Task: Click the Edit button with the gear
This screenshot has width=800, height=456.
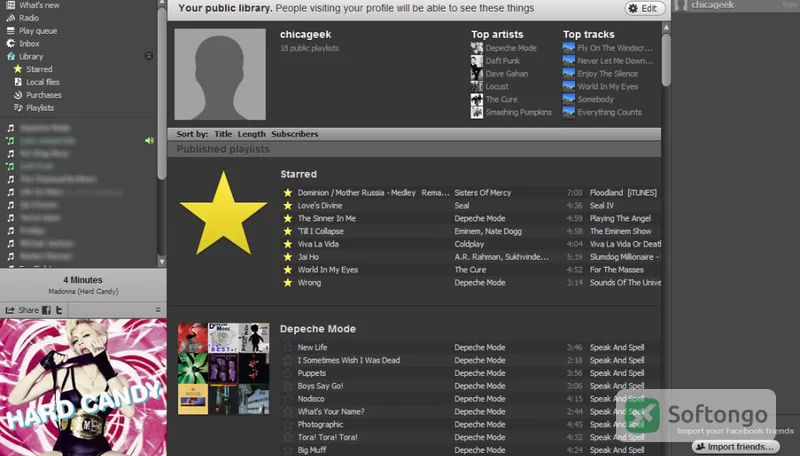Action: pyautogui.click(x=645, y=8)
